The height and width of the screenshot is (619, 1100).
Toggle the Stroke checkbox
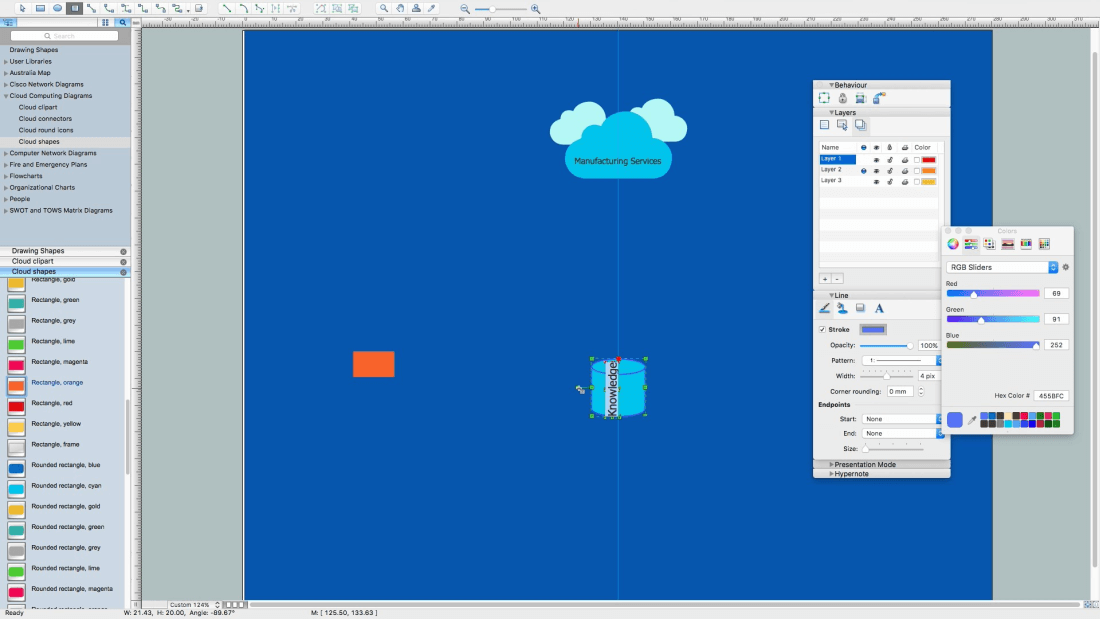823,329
